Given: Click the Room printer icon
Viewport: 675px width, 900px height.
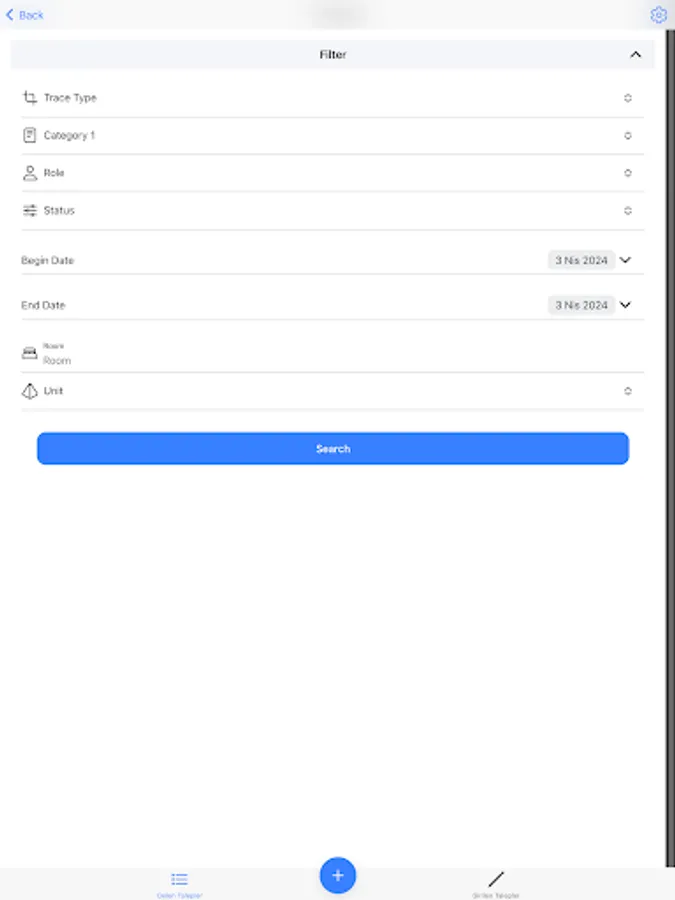Looking at the screenshot, I should (x=28, y=351).
